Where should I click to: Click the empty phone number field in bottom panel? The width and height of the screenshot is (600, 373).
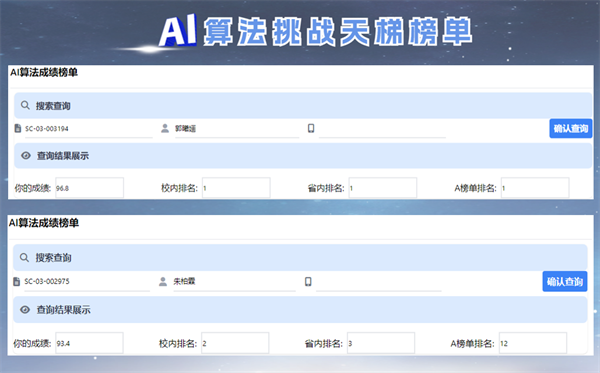[x=379, y=282]
